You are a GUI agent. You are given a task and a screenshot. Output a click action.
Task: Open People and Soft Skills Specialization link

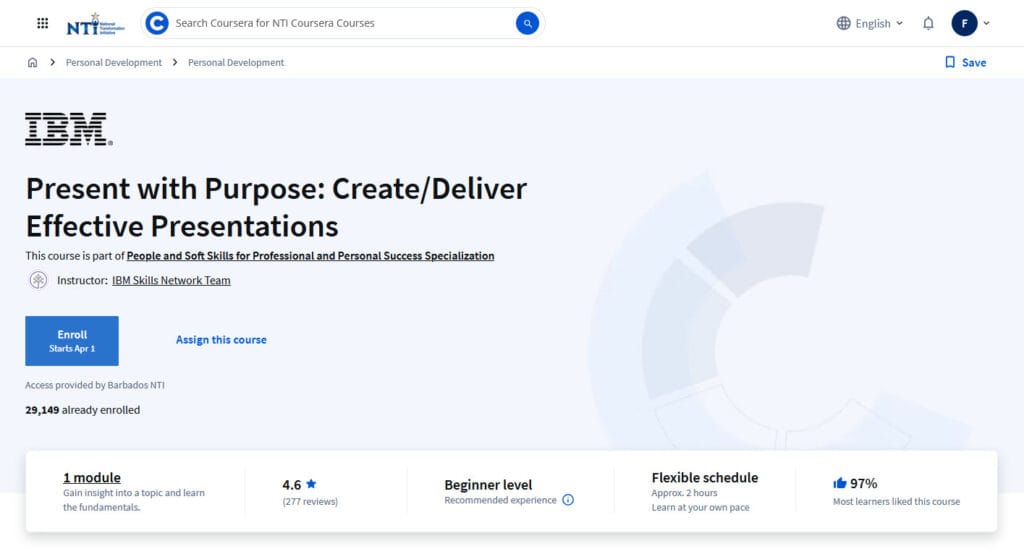coord(310,256)
